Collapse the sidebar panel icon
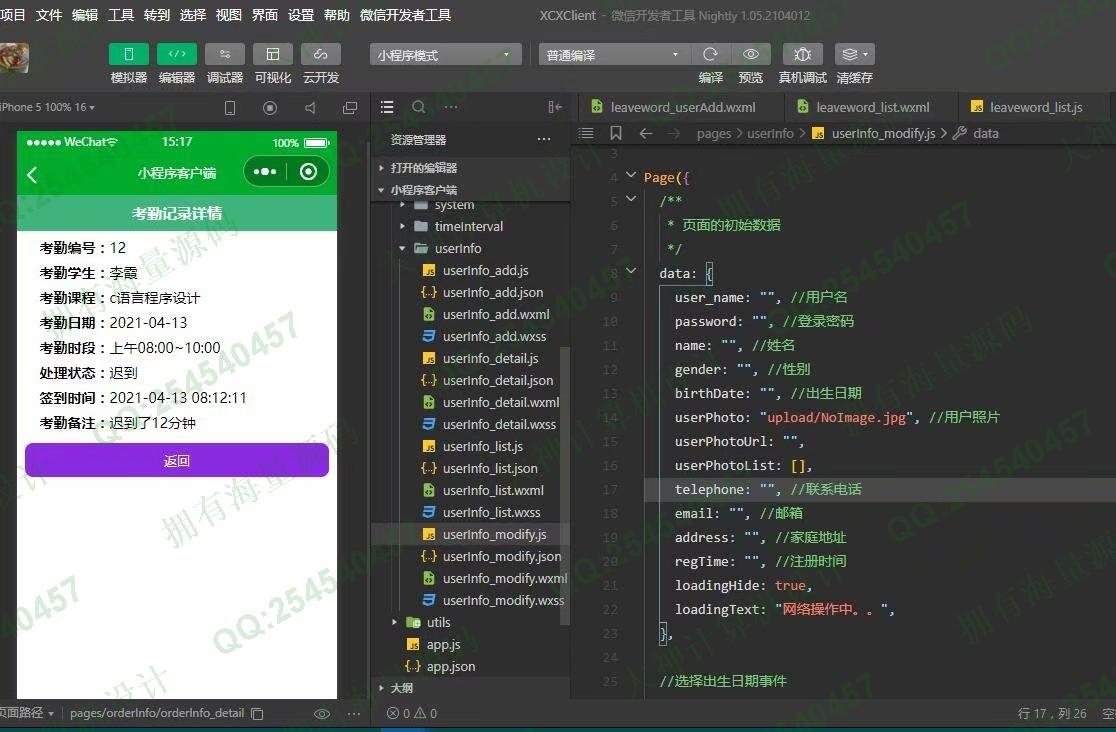Image resolution: width=1116 pixels, height=732 pixels. (x=554, y=107)
